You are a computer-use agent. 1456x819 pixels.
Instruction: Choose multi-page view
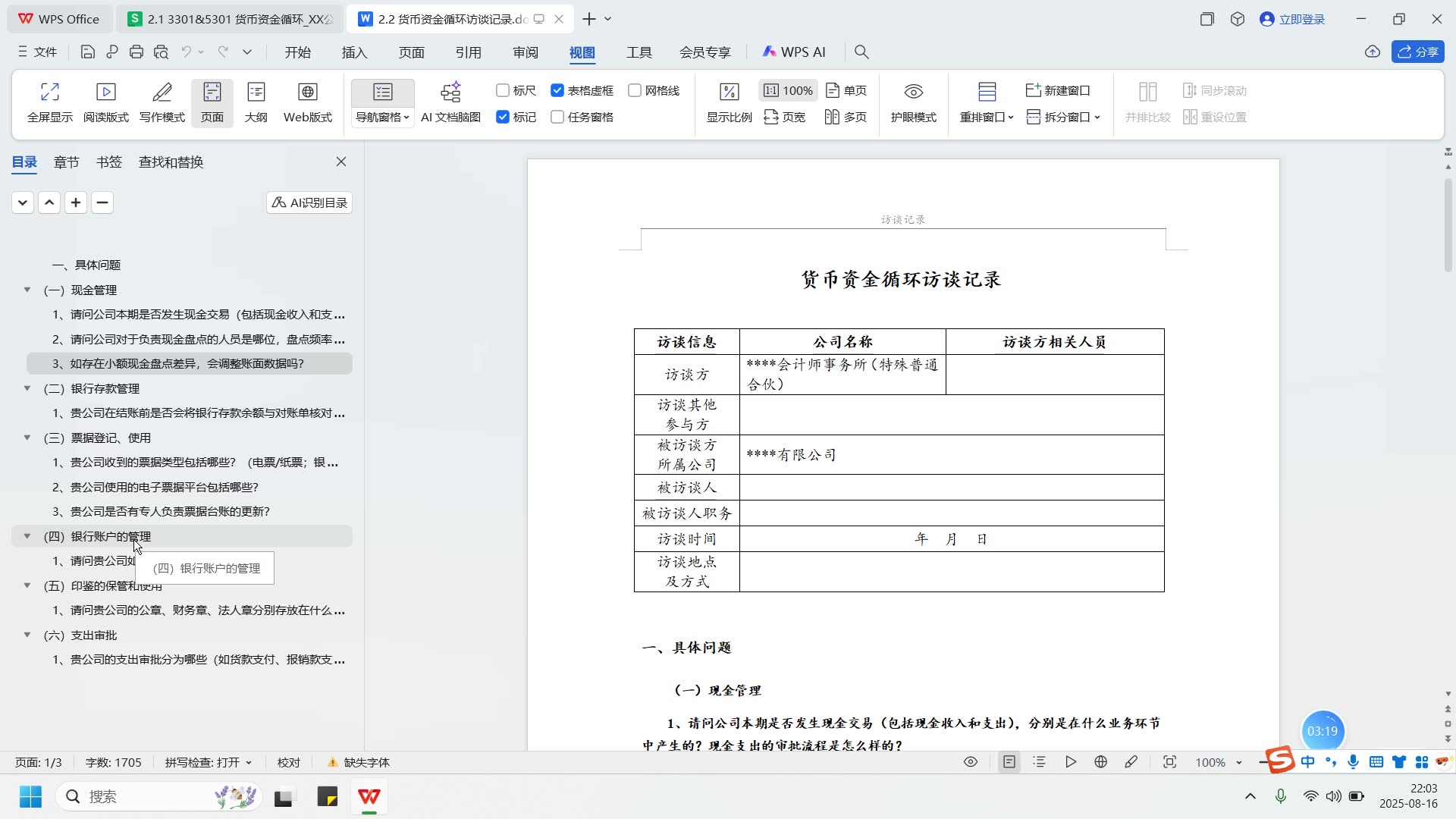click(846, 117)
